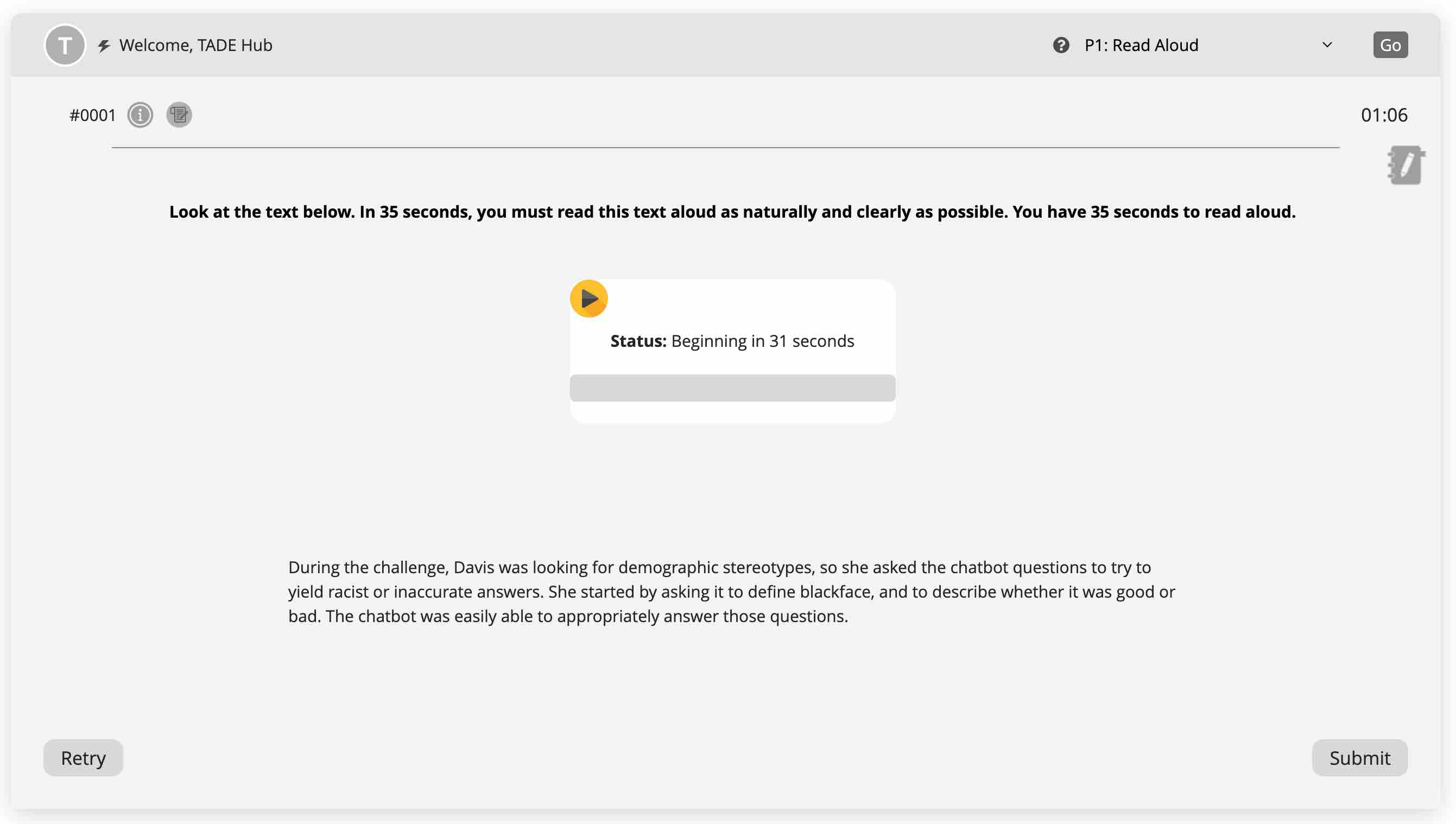Click the help question mark icon

coord(1061,44)
